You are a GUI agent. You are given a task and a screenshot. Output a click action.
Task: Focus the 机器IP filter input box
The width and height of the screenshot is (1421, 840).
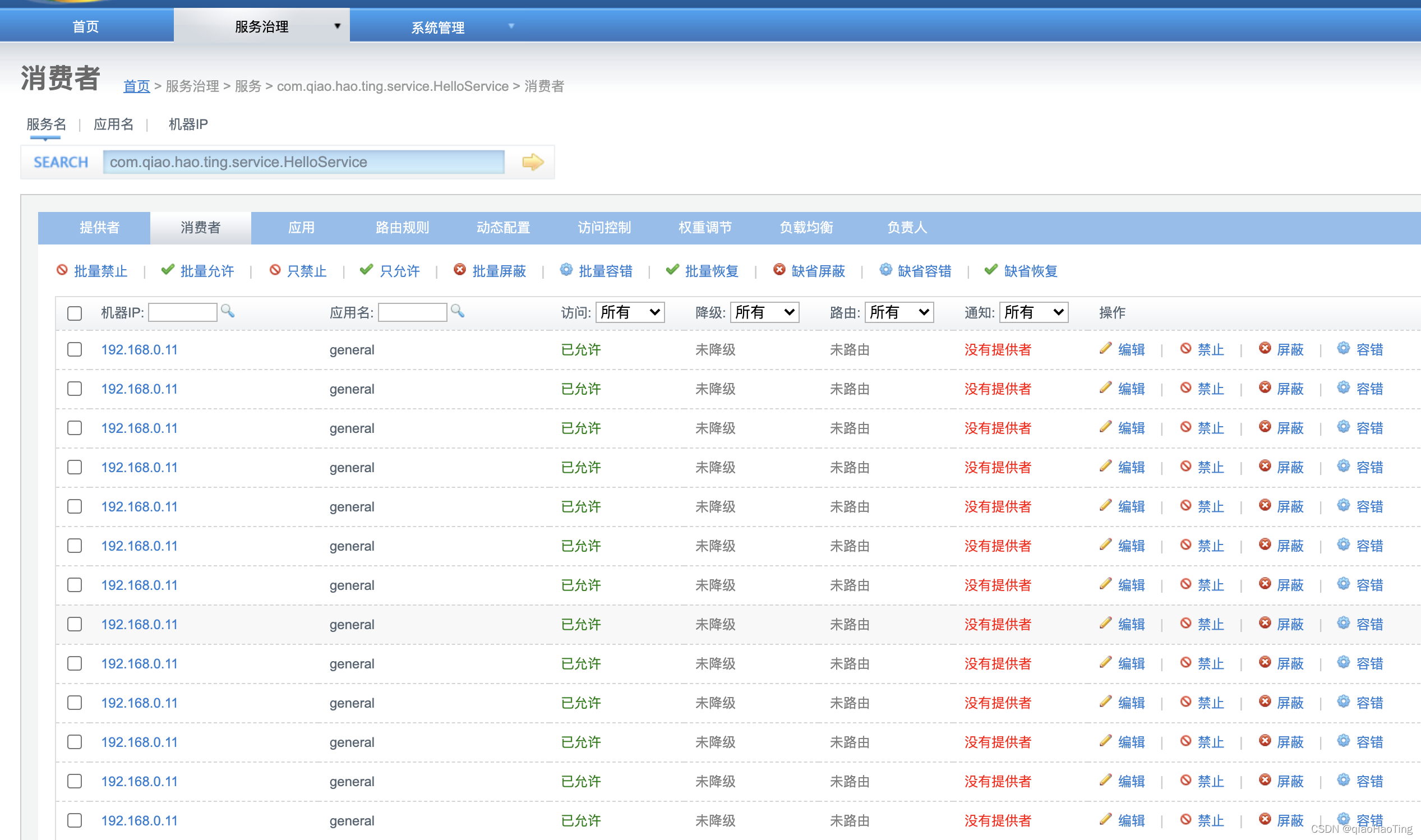click(x=182, y=312)
